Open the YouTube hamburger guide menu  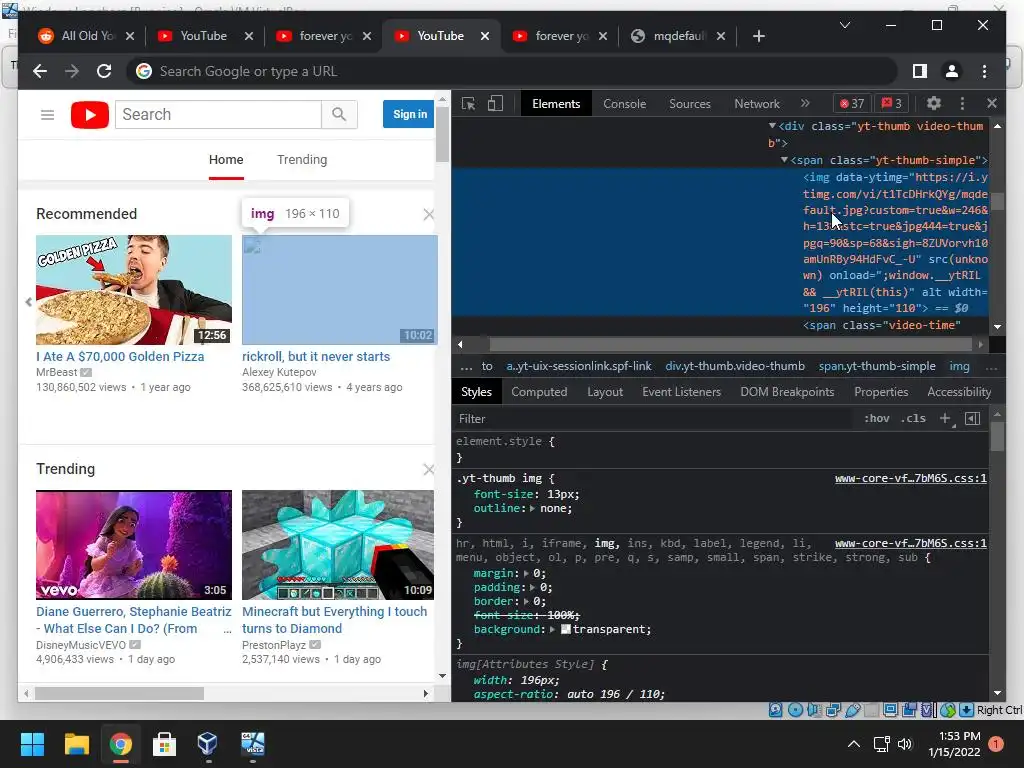(47, 115)
